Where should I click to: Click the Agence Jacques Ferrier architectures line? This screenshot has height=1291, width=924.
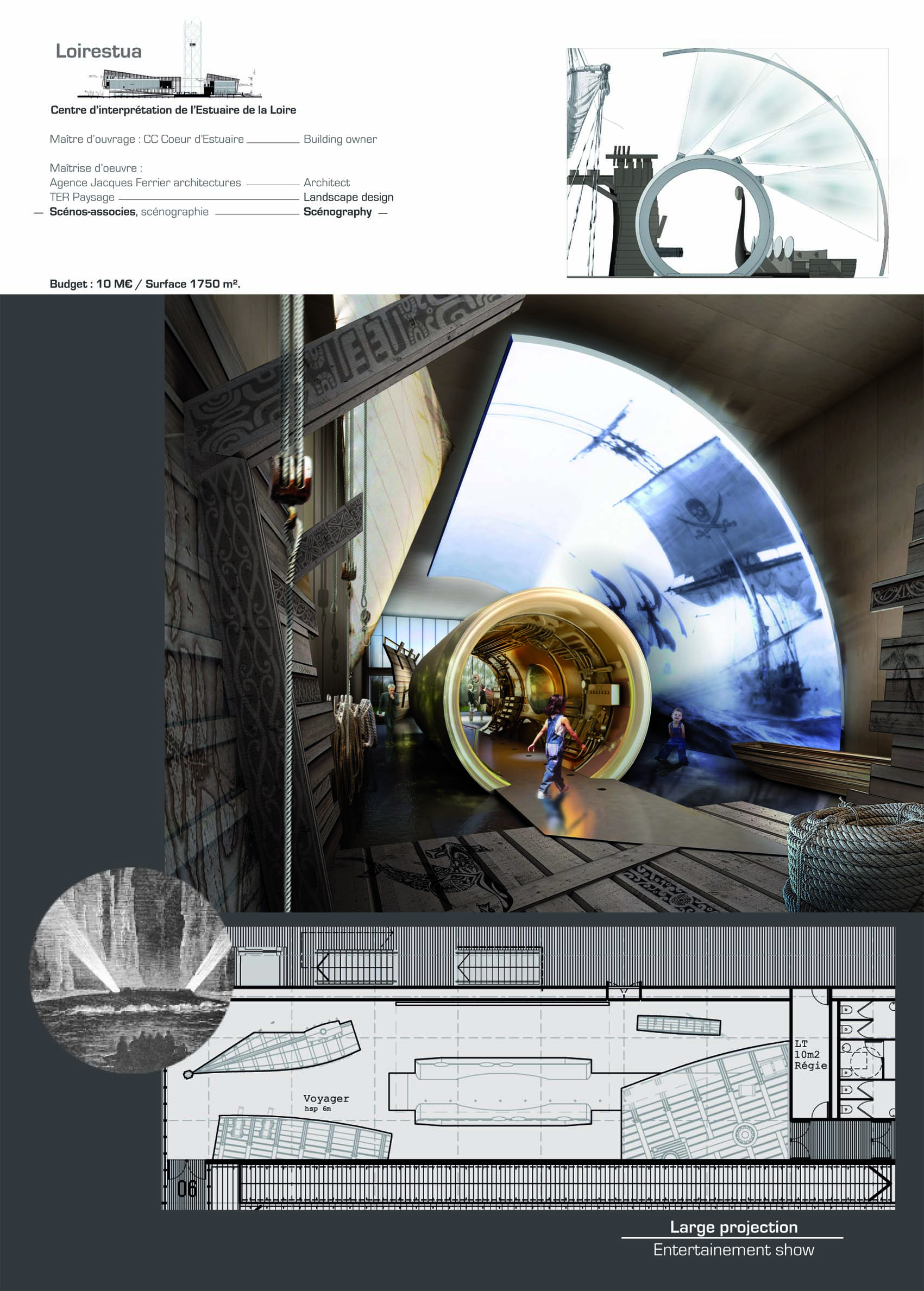[x=145, y=182]
